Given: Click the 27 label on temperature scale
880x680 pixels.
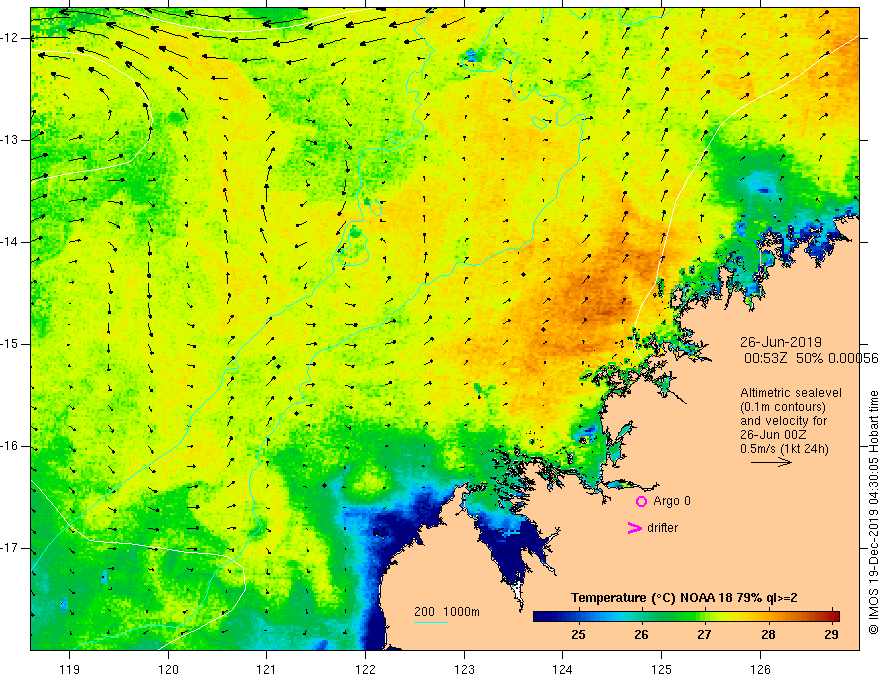Looking at the screenshot, I should (x=704, y=635).
